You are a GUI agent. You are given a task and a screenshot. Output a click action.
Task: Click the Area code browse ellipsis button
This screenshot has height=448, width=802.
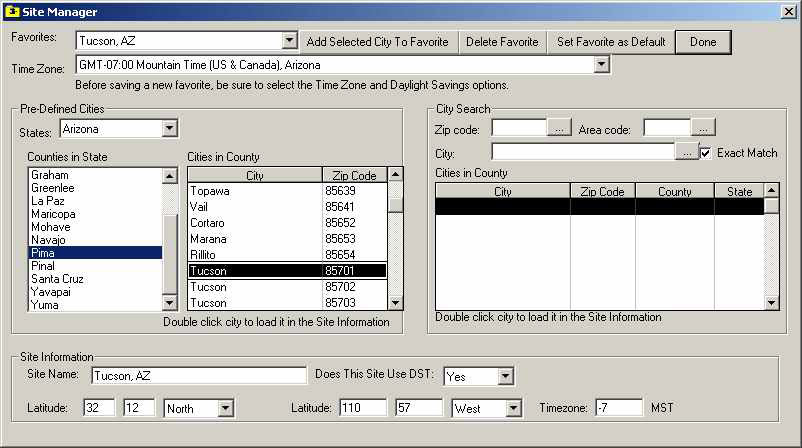click(704, 128)
